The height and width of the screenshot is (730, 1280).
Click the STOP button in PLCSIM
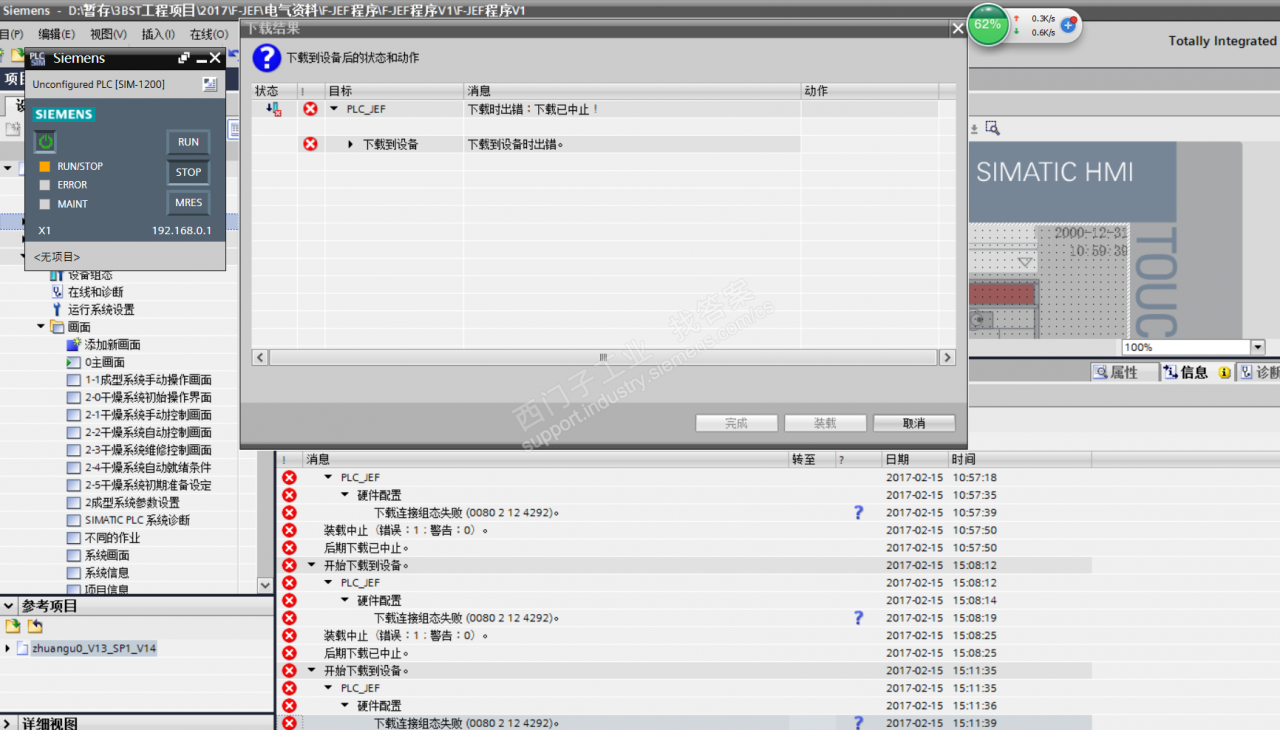(x=188, y=172)
